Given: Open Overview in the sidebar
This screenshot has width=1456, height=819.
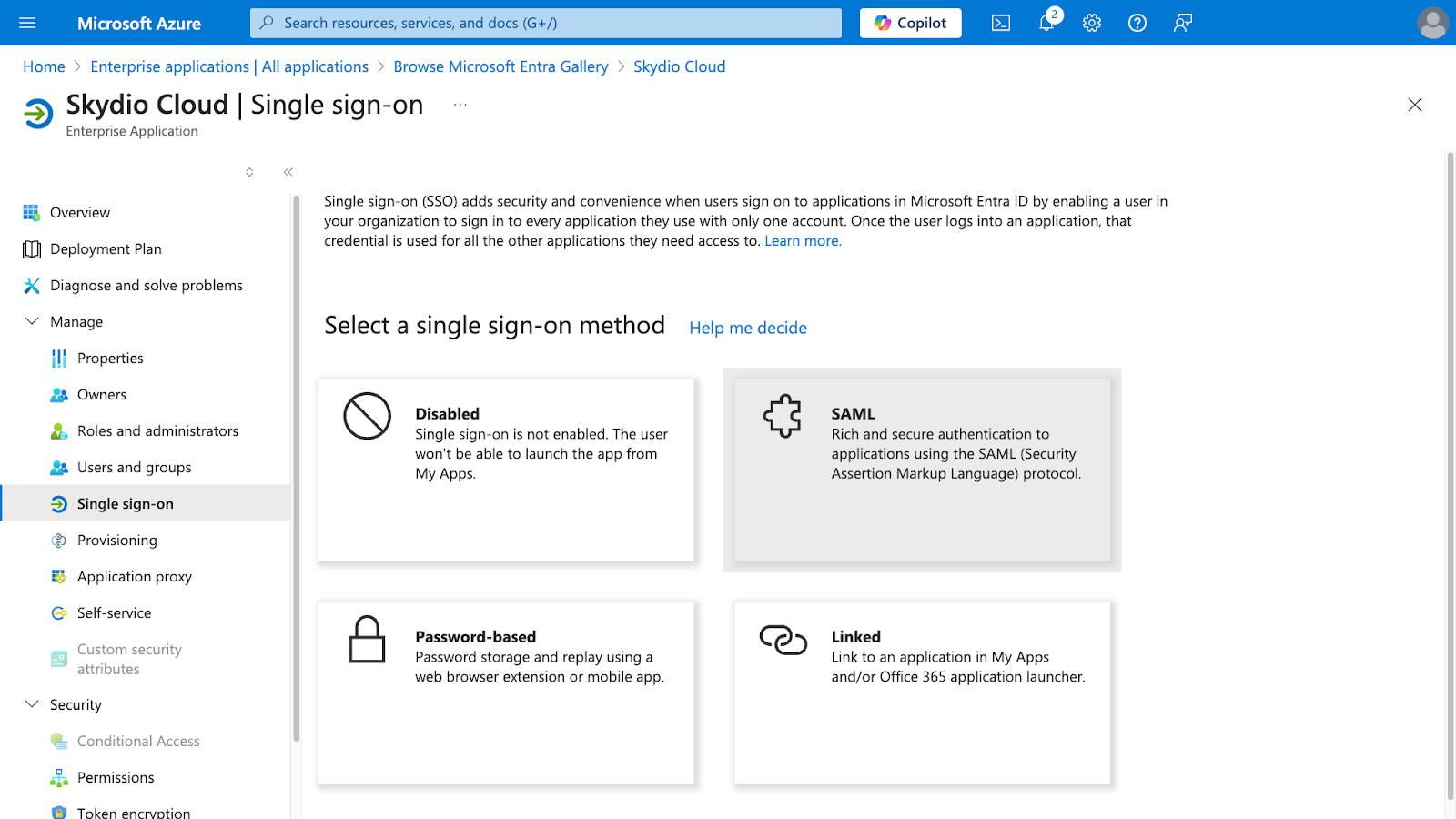Looking at the screenshot, I should (x=146, y=212).
